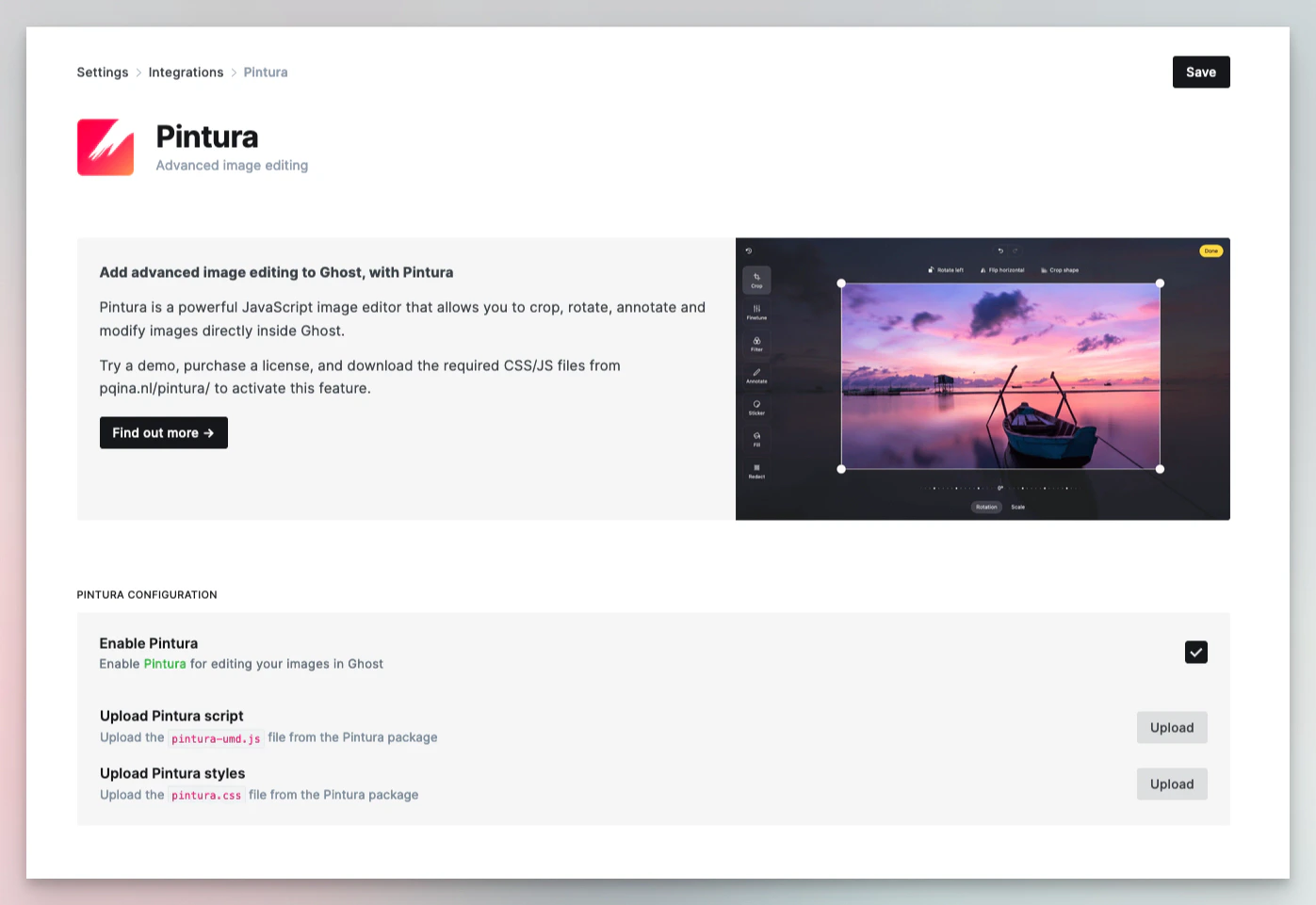Choose the Redact tool

coord(756,471)
